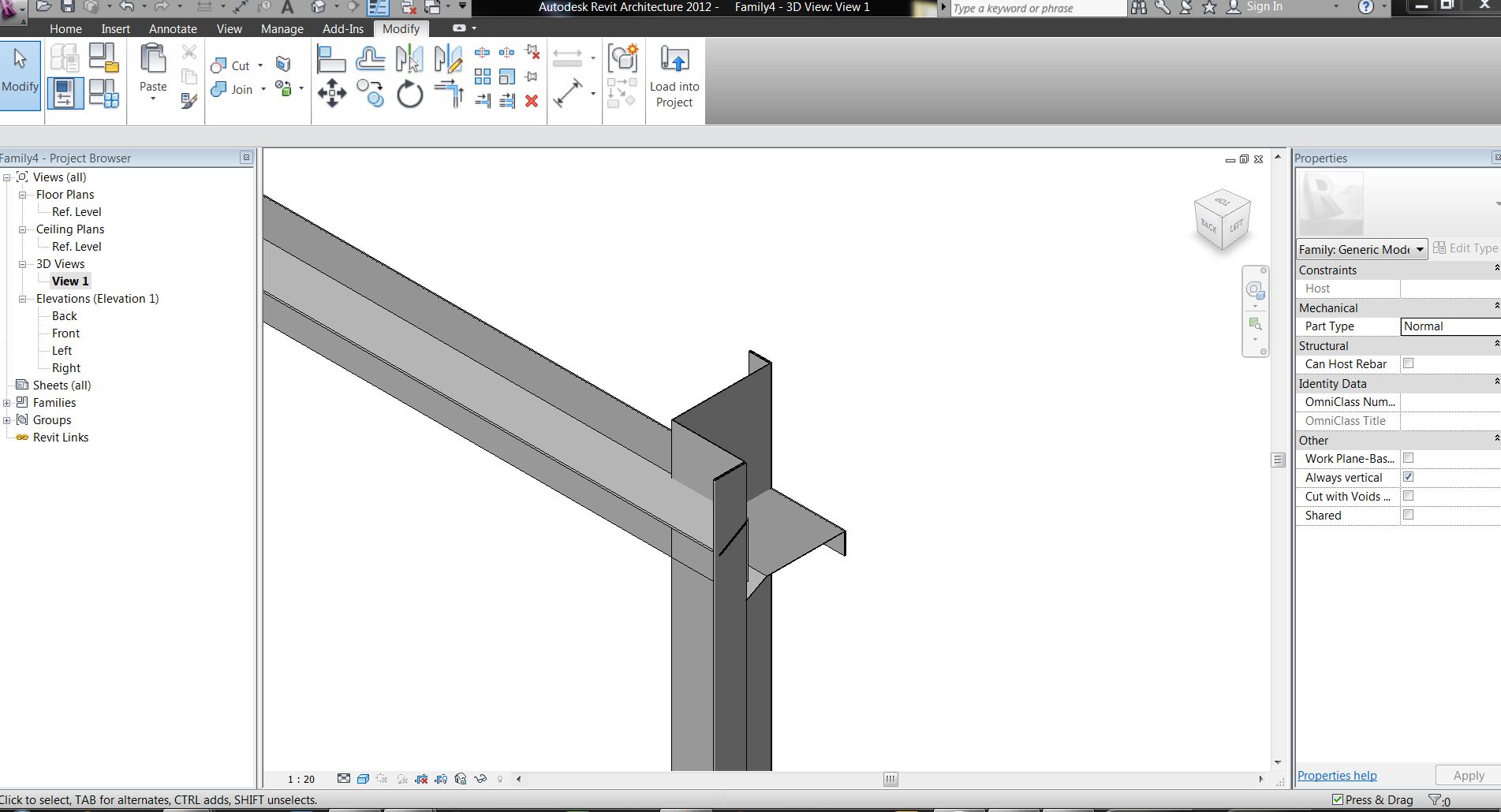Expand the Families node in browser
Screen dimensions: 1501x812
pos(7,403)
